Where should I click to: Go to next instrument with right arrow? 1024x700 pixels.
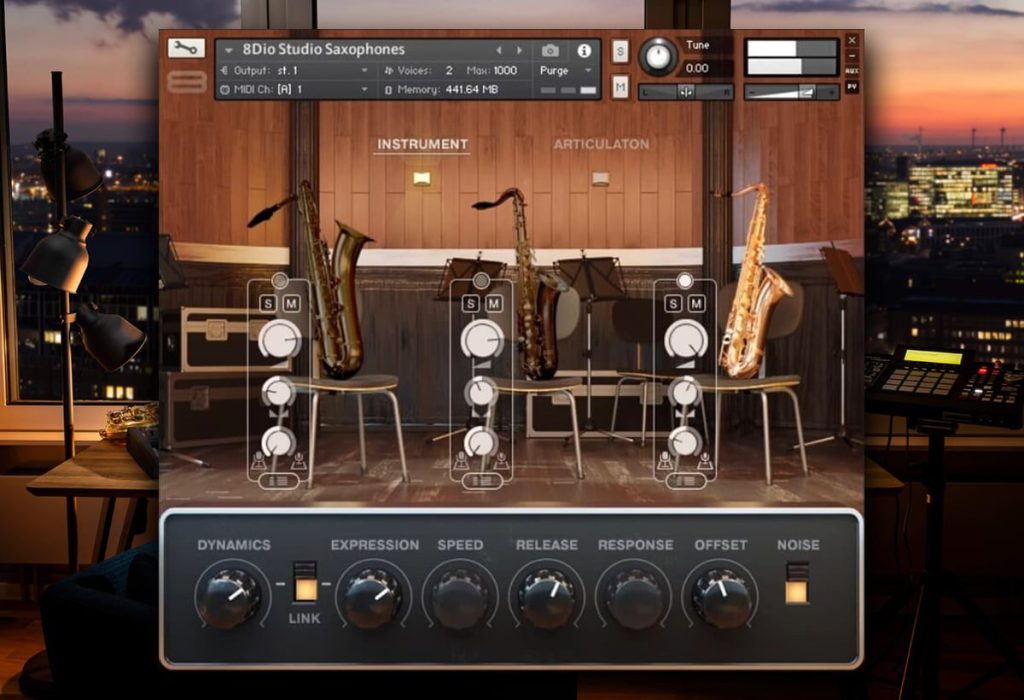[520, 50]
